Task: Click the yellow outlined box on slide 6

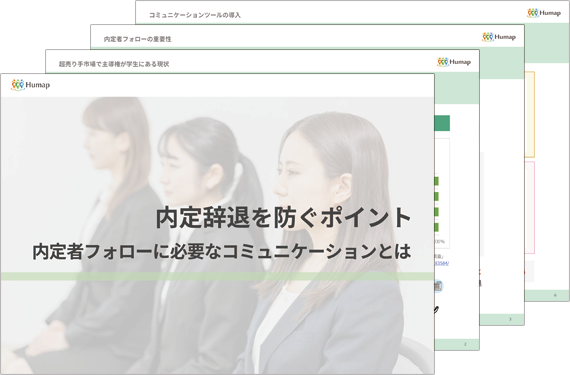Action: 530,114
